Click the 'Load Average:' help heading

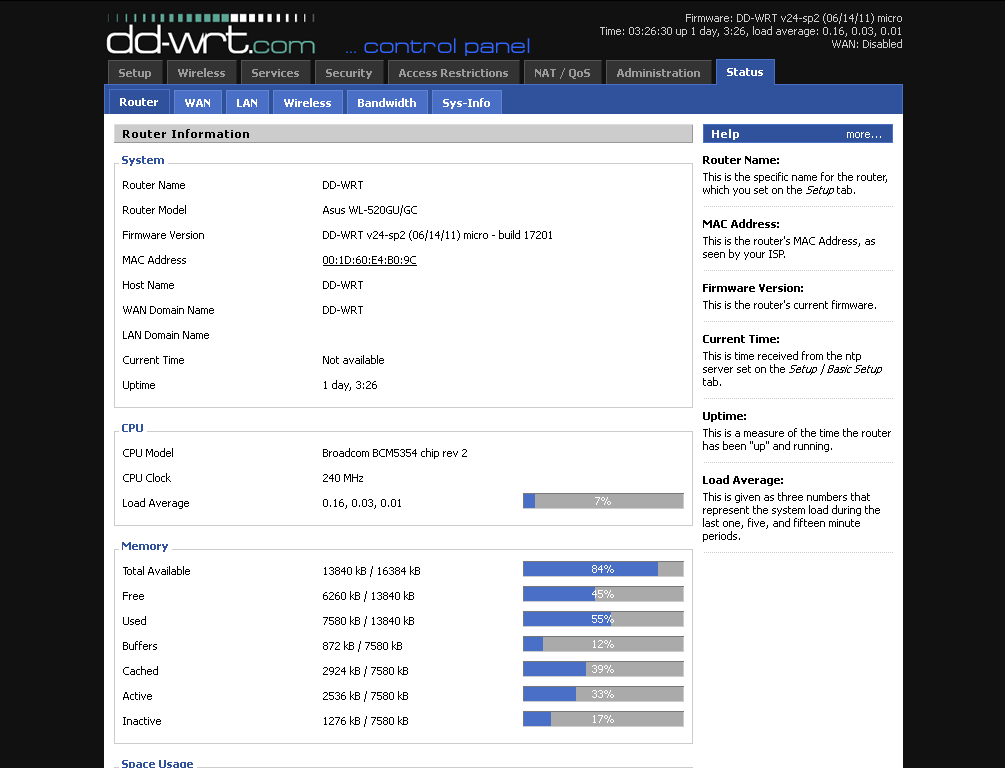pos(742,480)
